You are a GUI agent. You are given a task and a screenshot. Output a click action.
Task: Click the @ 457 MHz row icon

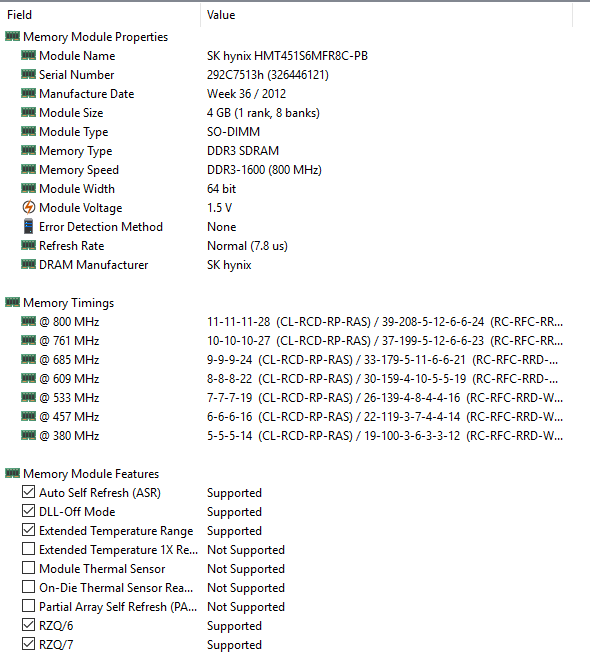[x=28, y=416]
